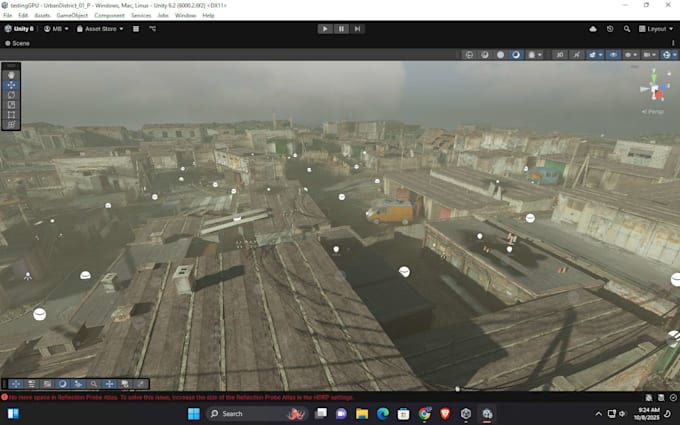
Task: Click the branch icon beside the grid icon
Action: tap(152, 29)
